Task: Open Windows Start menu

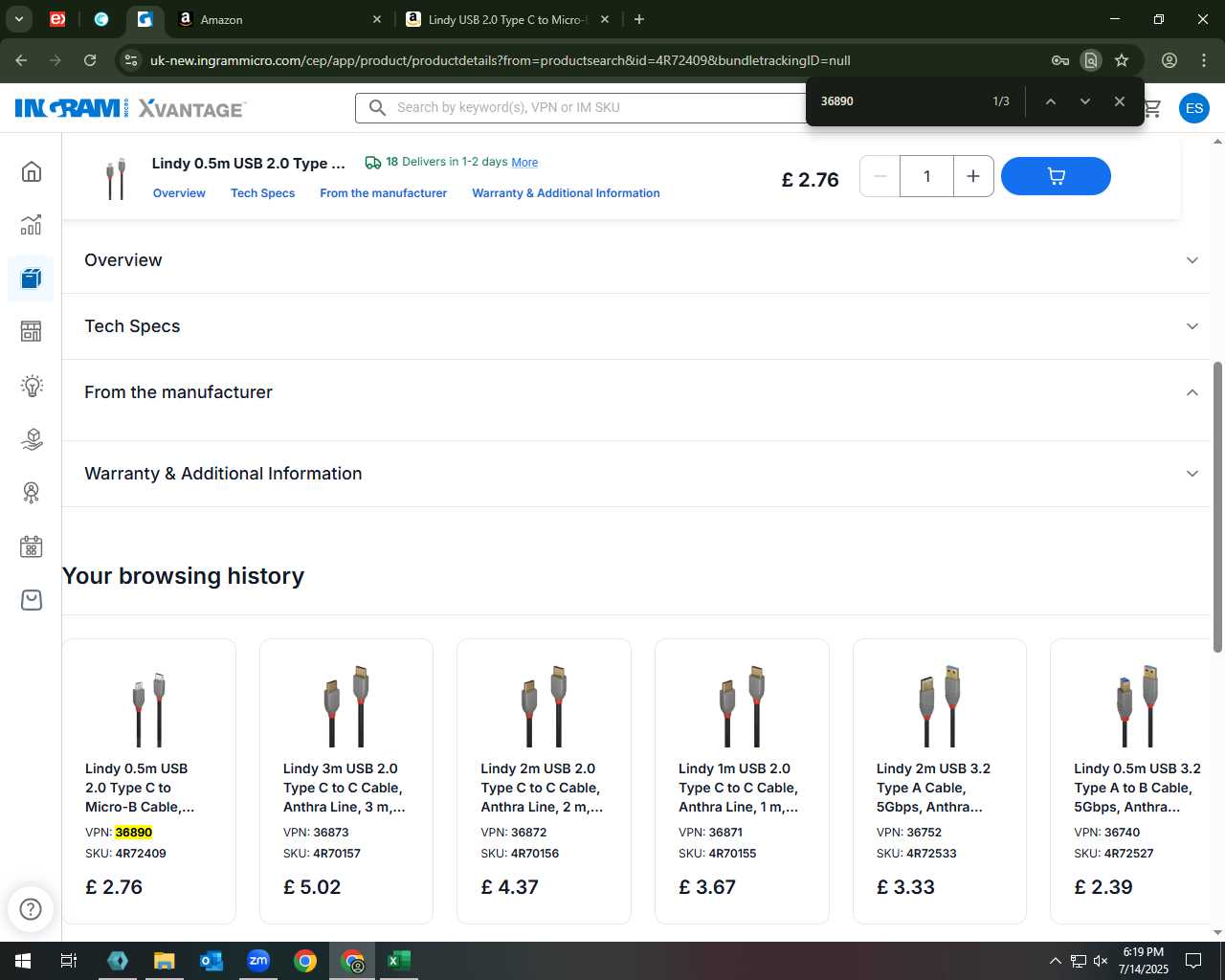Action: point(23,961)
